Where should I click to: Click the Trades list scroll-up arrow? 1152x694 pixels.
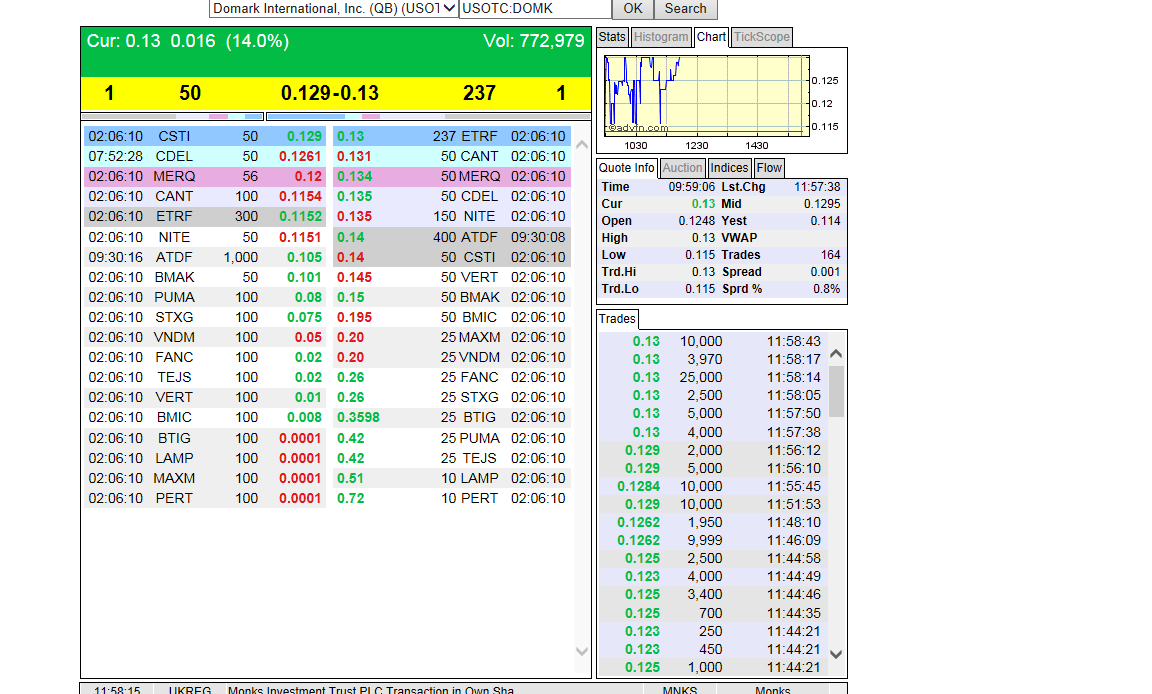pos(837,354)
